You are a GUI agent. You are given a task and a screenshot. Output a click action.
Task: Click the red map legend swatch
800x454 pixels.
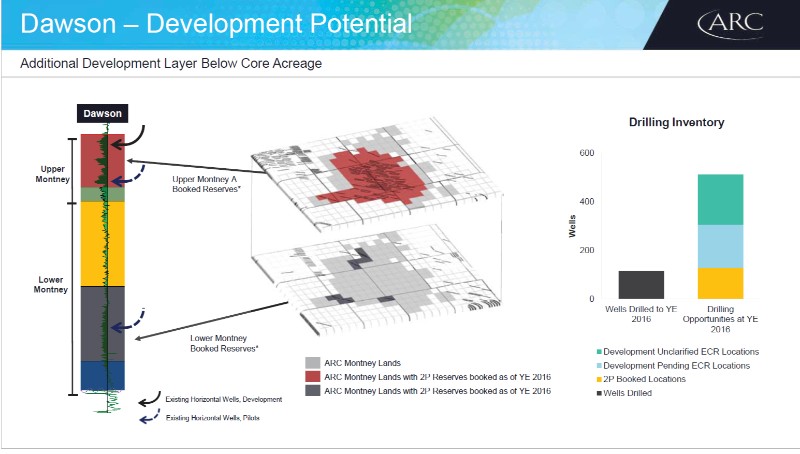[313, 377]
